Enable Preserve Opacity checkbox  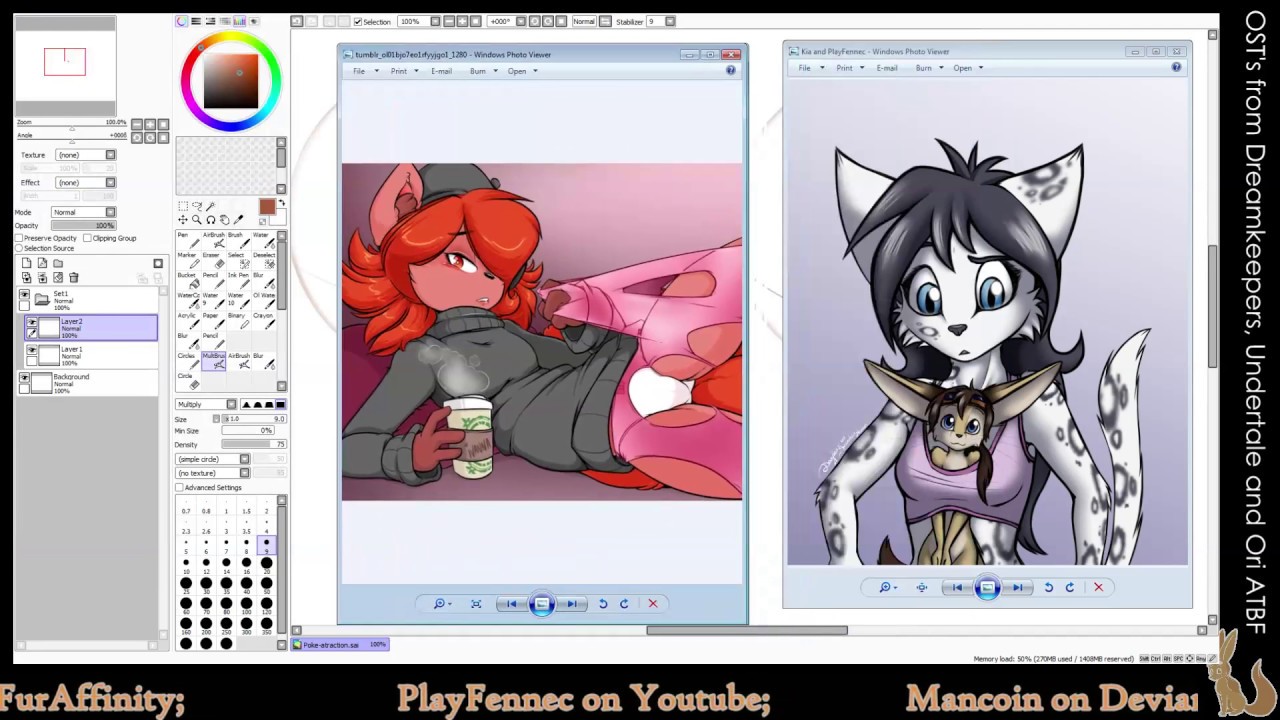tap(20, 238)
